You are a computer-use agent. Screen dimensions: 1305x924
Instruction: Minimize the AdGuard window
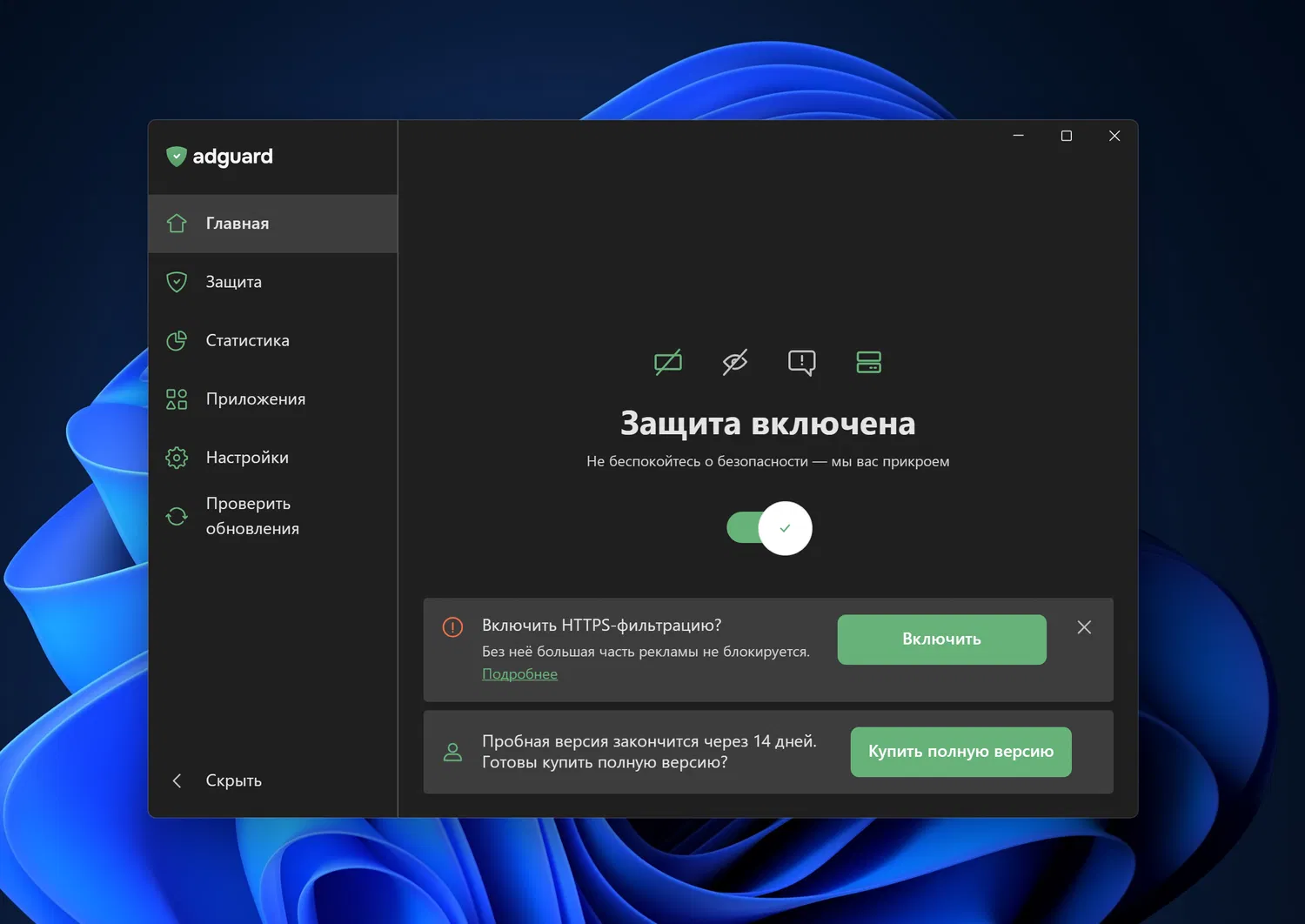(1018, 136)
